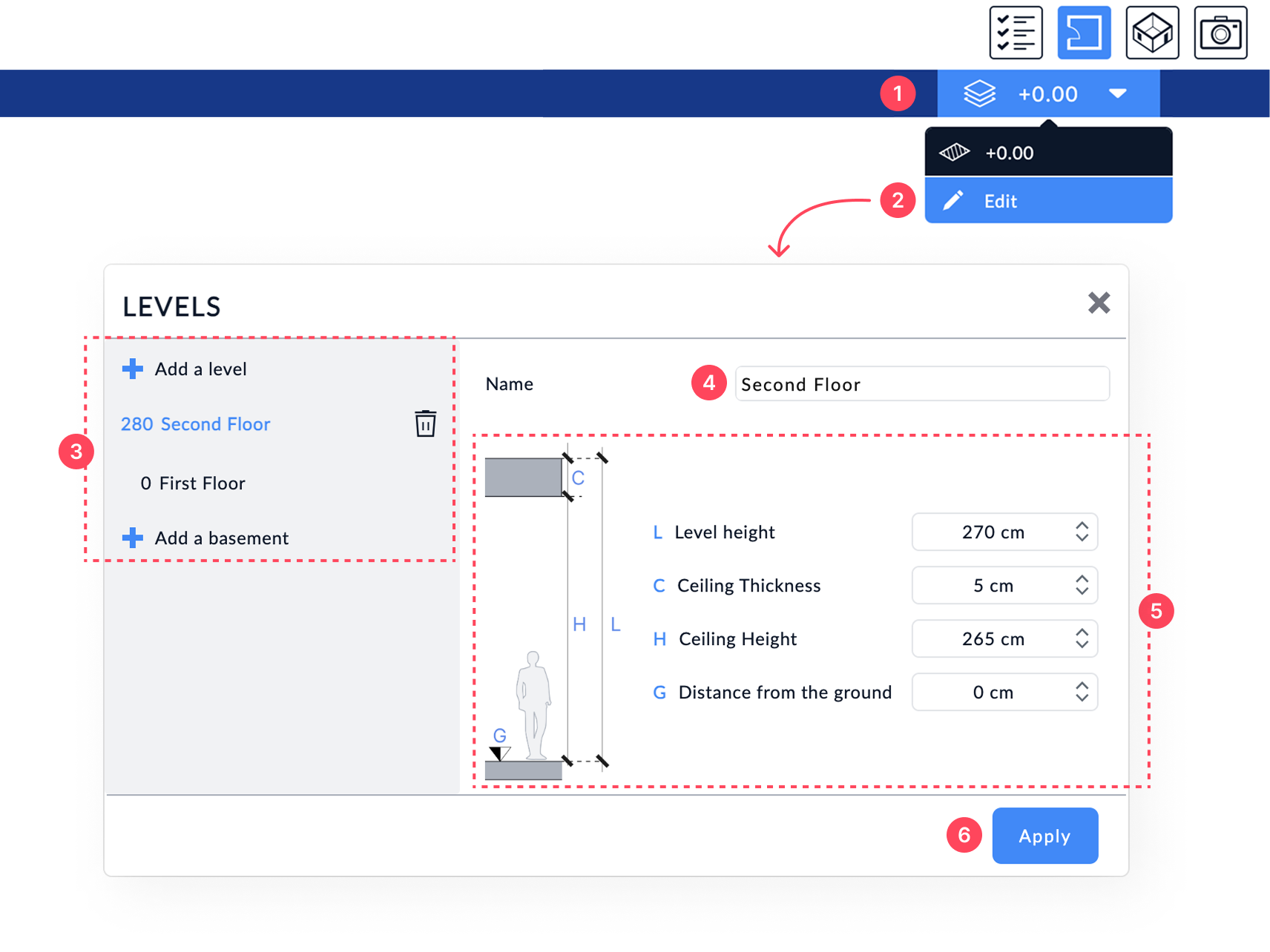Choose +0.00 from the level menu

click(x=1009, y=152)
